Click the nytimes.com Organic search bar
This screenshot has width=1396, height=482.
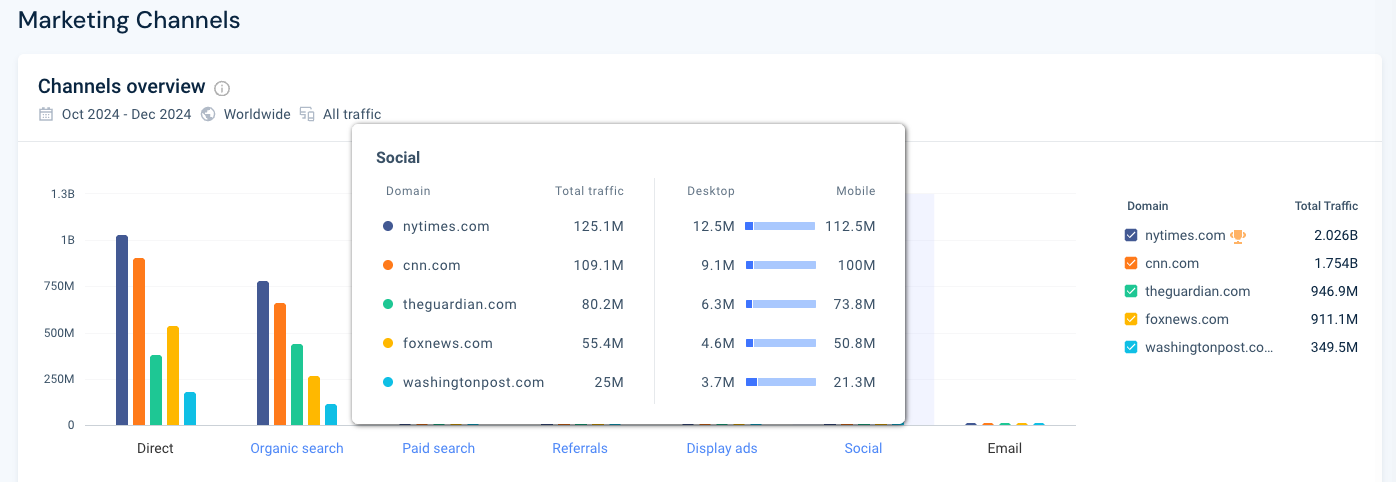pos(263,353)
